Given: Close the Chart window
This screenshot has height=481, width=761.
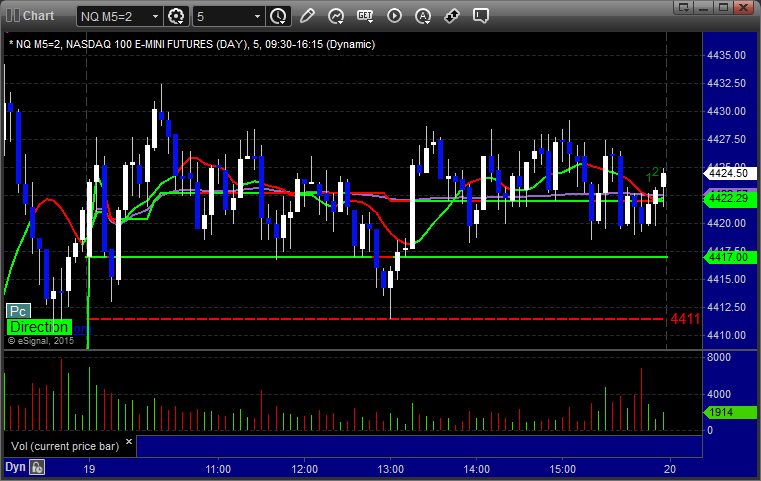Looking at the screenshot, I should tap(743, 7).
